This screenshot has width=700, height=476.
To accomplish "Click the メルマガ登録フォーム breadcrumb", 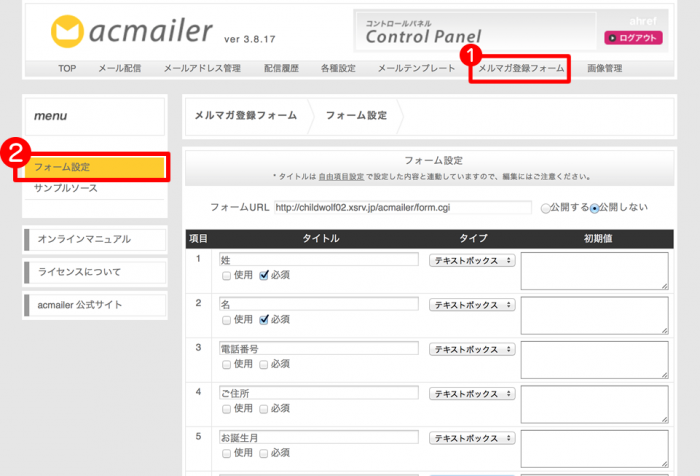I will 246,116.
